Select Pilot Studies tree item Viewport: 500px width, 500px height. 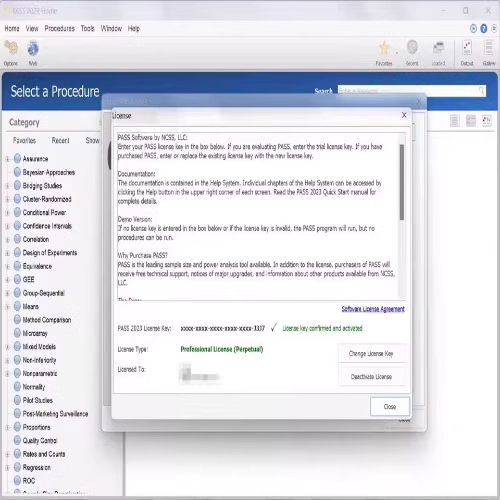pos(38,400)
